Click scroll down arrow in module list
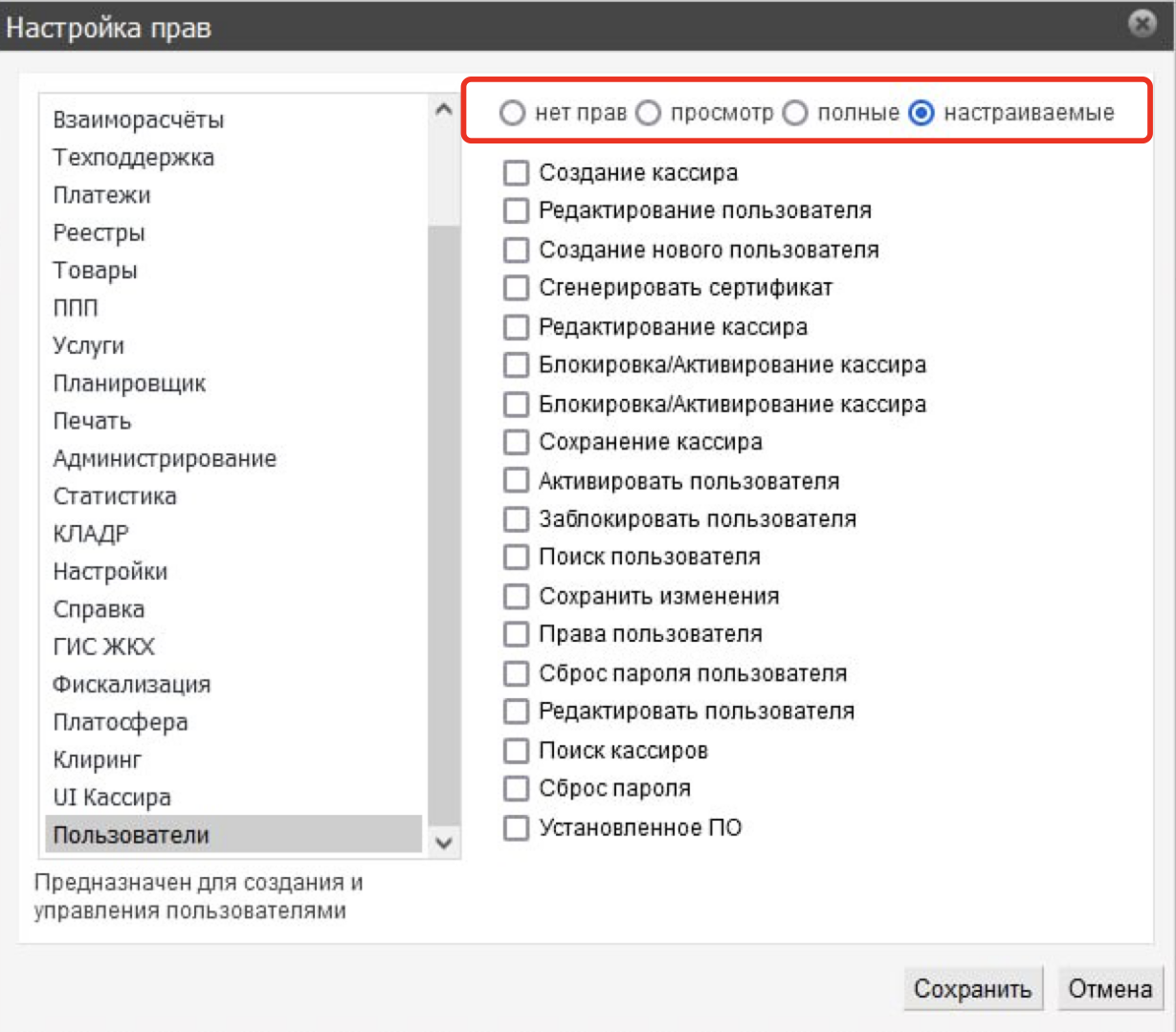1176x1032 pixels. tap(444, 843)
